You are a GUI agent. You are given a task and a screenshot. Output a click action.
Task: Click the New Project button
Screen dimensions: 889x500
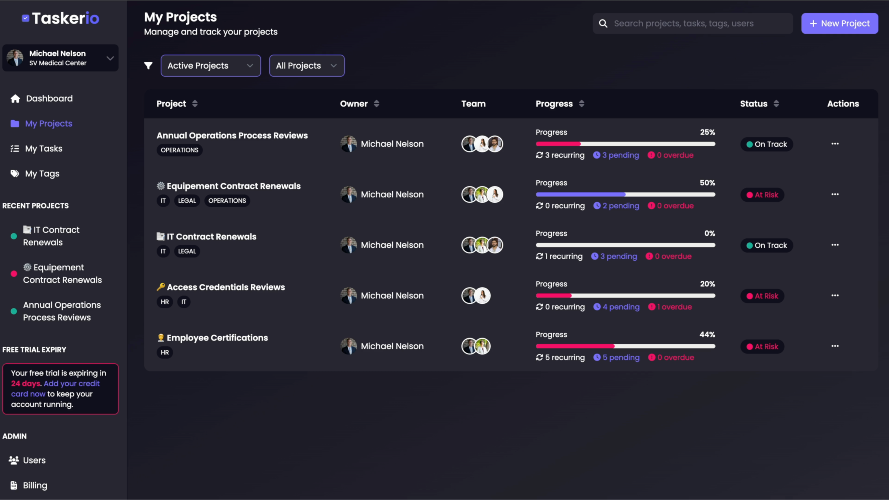pyautogui.click(x=839, y=23)
